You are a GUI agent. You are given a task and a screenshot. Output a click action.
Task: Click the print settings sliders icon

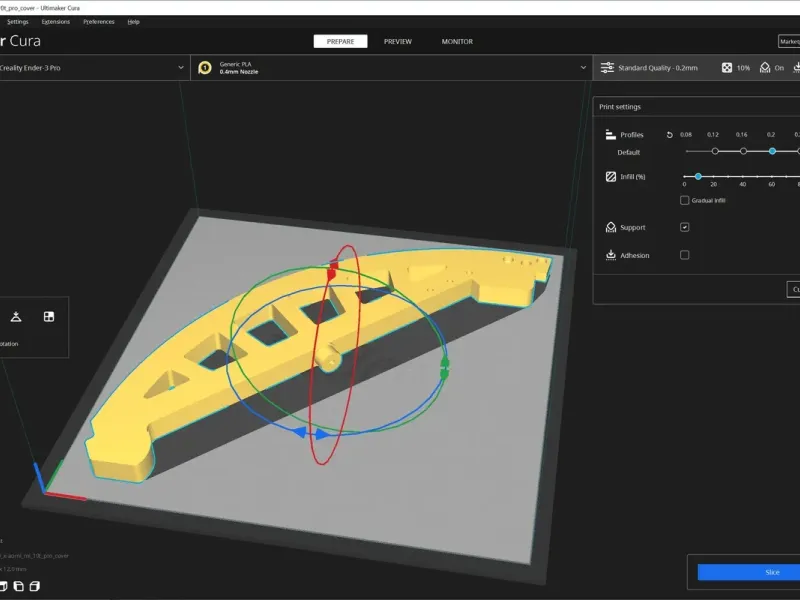click(607, 67)
